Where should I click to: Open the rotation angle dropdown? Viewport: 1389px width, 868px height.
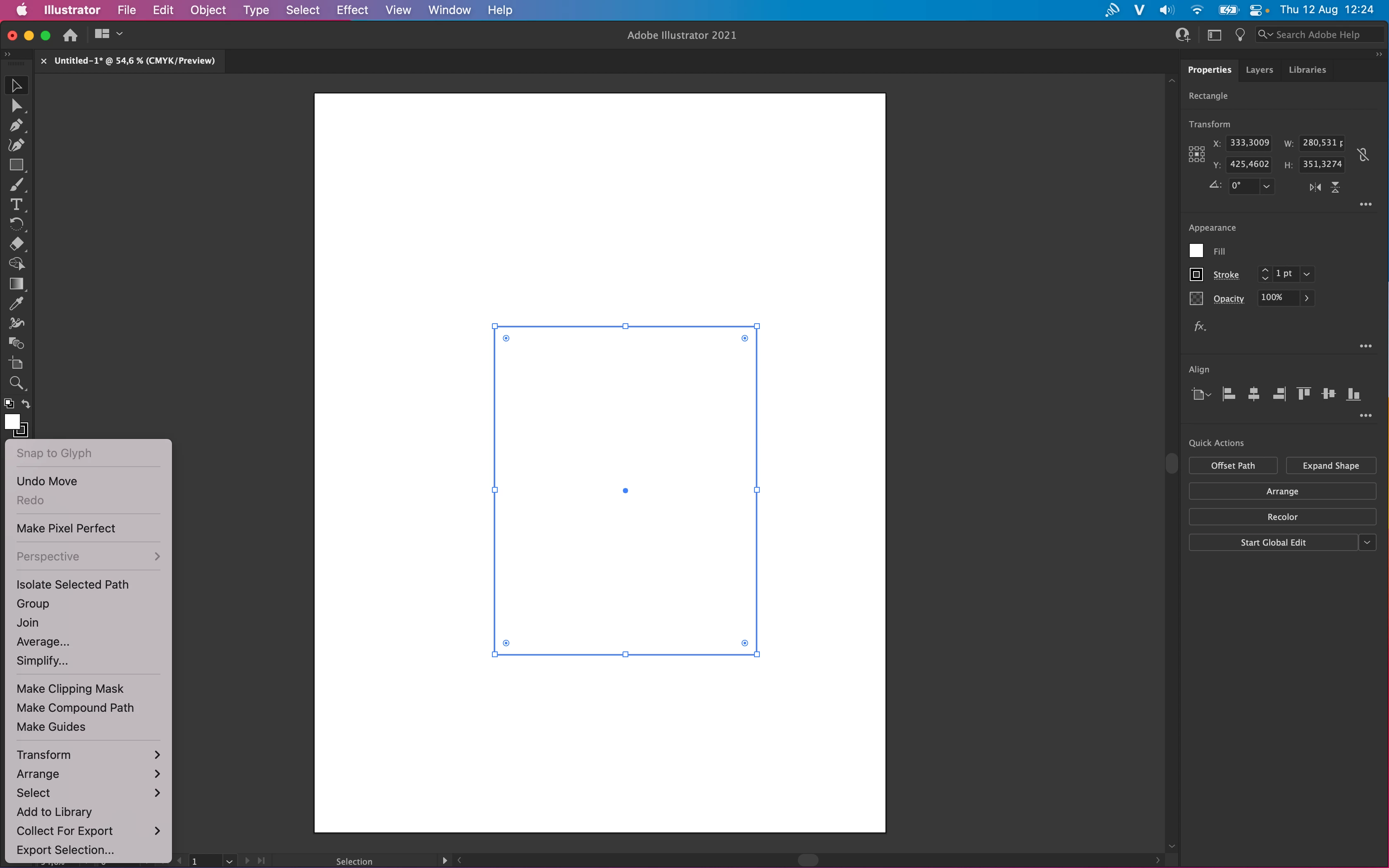tap(1266, 186)
